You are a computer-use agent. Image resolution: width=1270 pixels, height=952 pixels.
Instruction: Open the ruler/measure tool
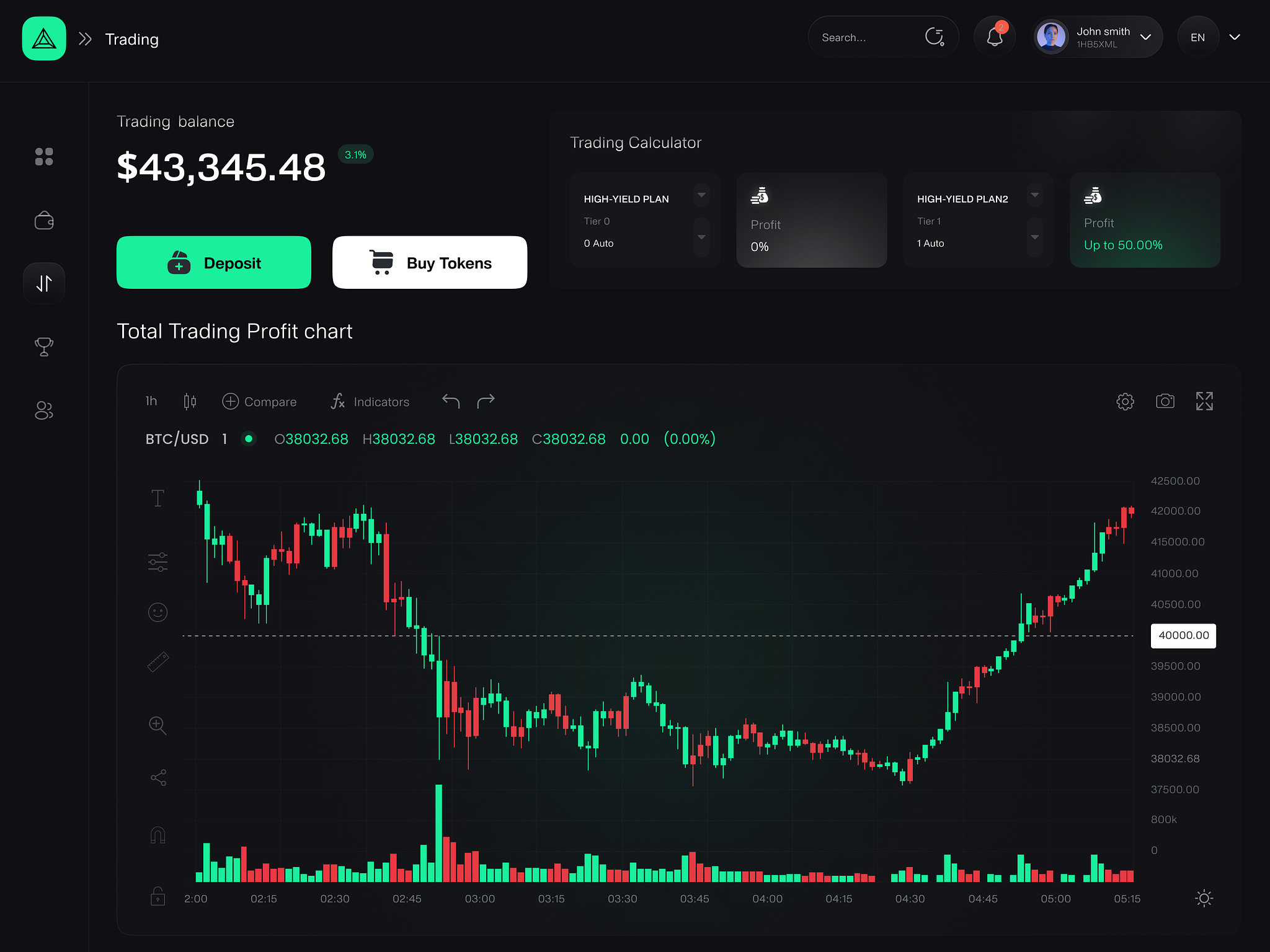click(158, 661)
